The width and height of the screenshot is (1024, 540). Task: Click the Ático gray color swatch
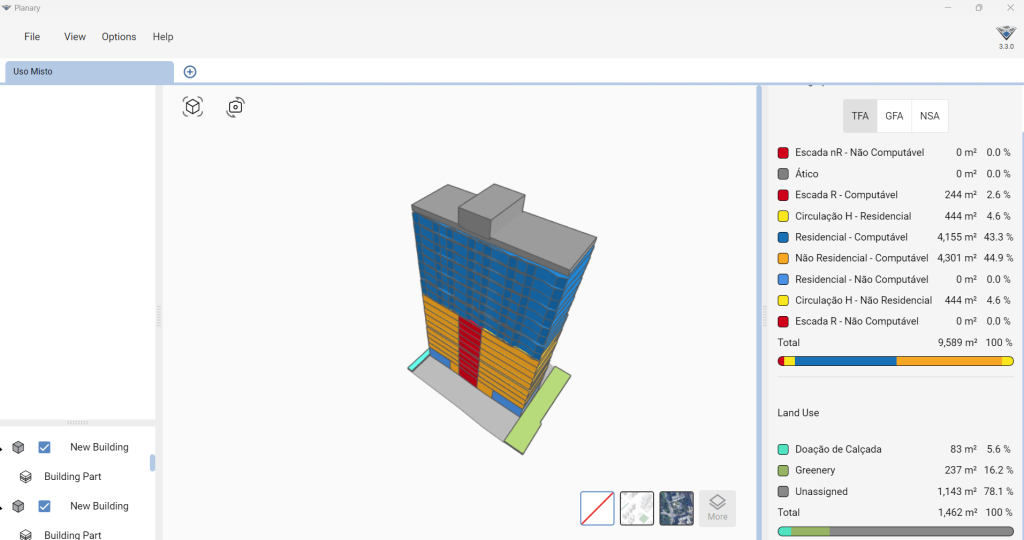coord(783,174)
